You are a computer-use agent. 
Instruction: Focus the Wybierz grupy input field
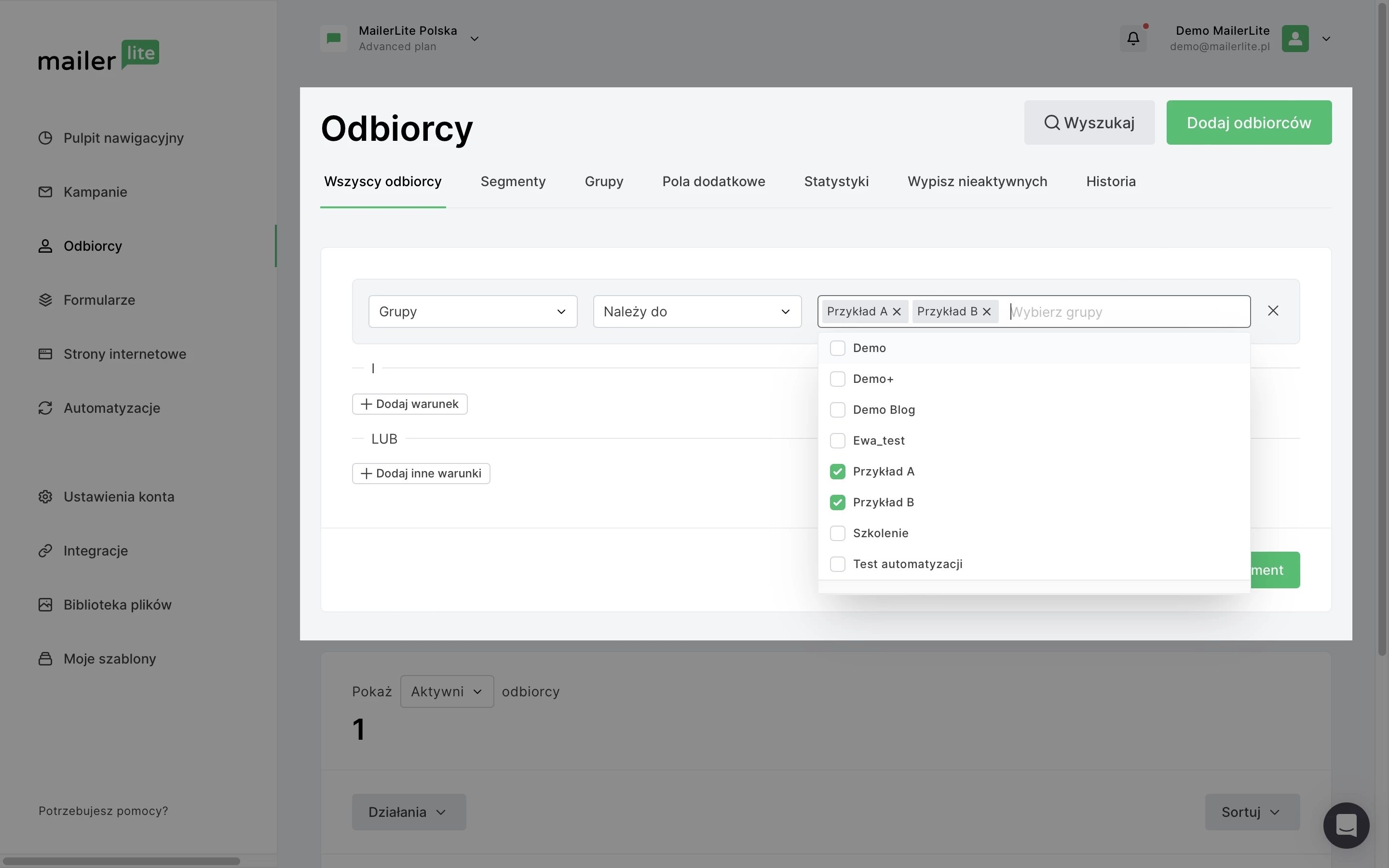1125,312
